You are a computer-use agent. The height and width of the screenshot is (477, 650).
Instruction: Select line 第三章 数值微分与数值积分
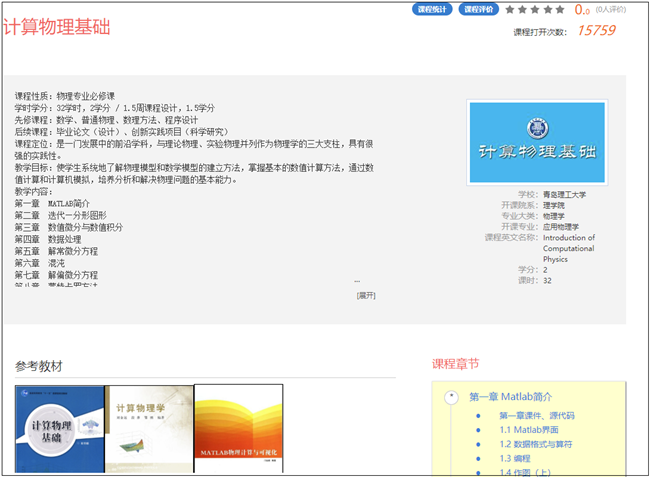[69, 228]
